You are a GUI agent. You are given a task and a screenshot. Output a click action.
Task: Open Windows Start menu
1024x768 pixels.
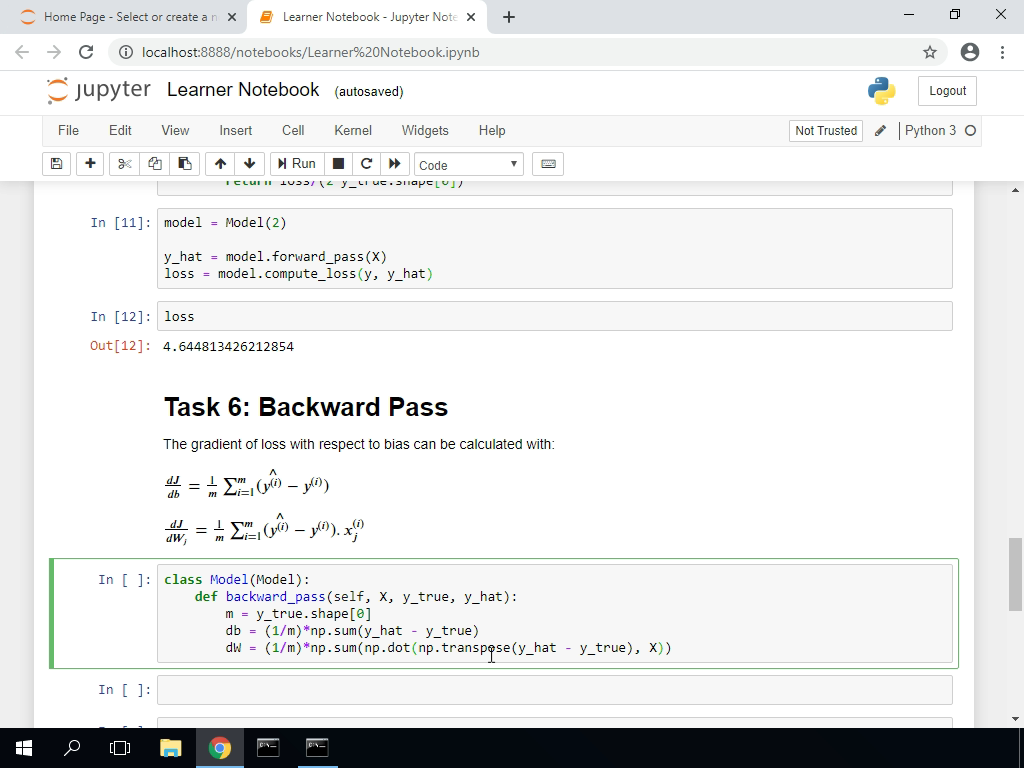click(x=24, y=748)
